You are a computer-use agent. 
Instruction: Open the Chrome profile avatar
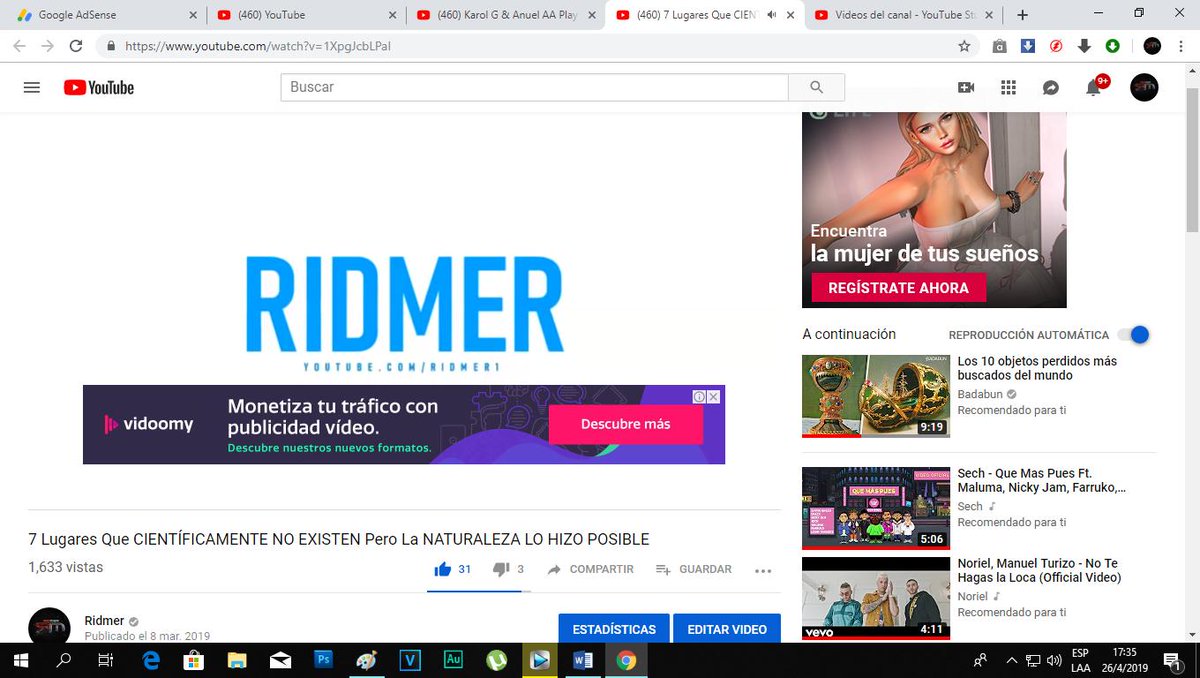pyautogui.click(x=1152, y=46)
